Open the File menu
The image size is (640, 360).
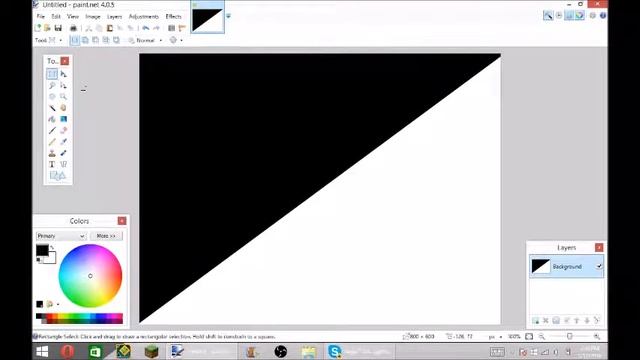(x=41, y=16)
